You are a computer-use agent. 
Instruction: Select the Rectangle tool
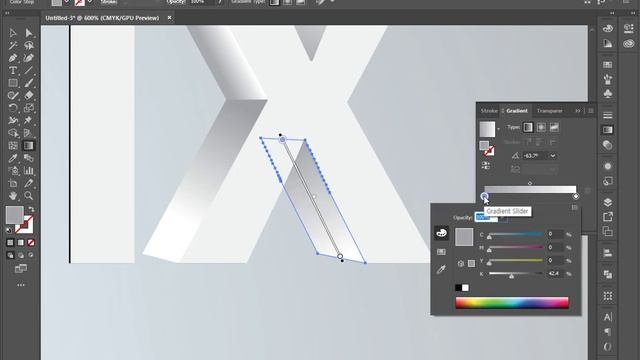[x=13, y=83]
